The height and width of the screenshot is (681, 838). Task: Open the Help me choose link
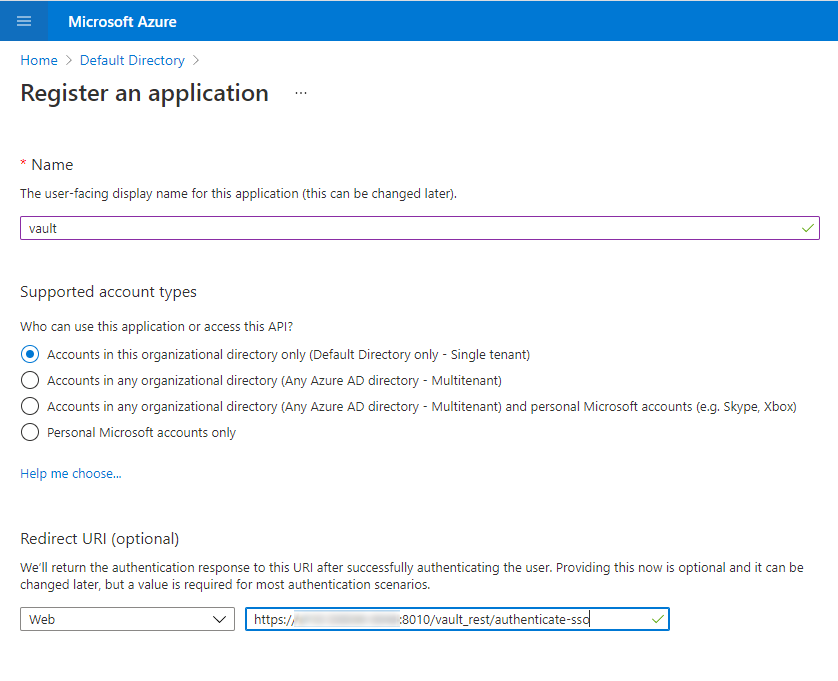(71, 474)
